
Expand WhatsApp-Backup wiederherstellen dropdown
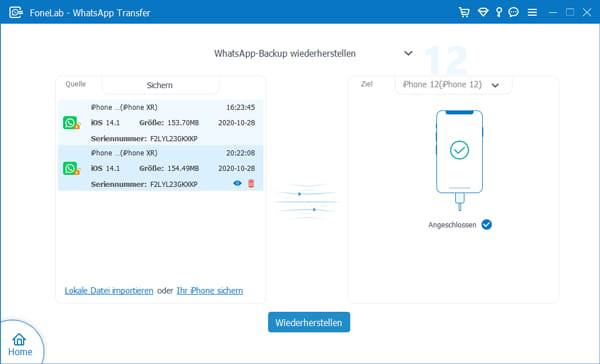[408, 53]
